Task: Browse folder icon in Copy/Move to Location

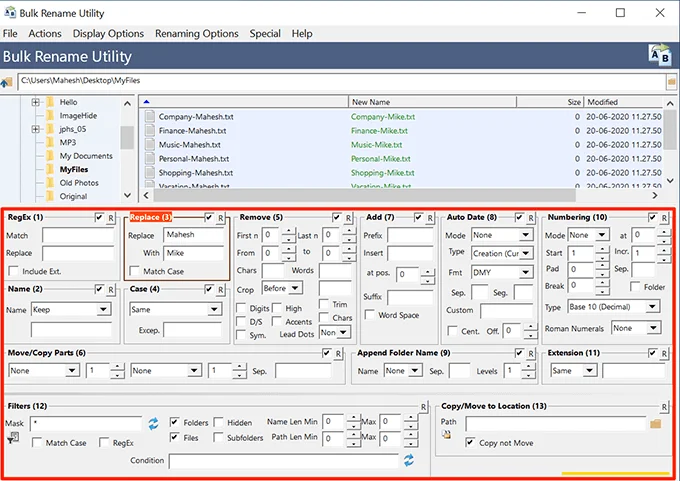Action: click(x=656, y=424)
